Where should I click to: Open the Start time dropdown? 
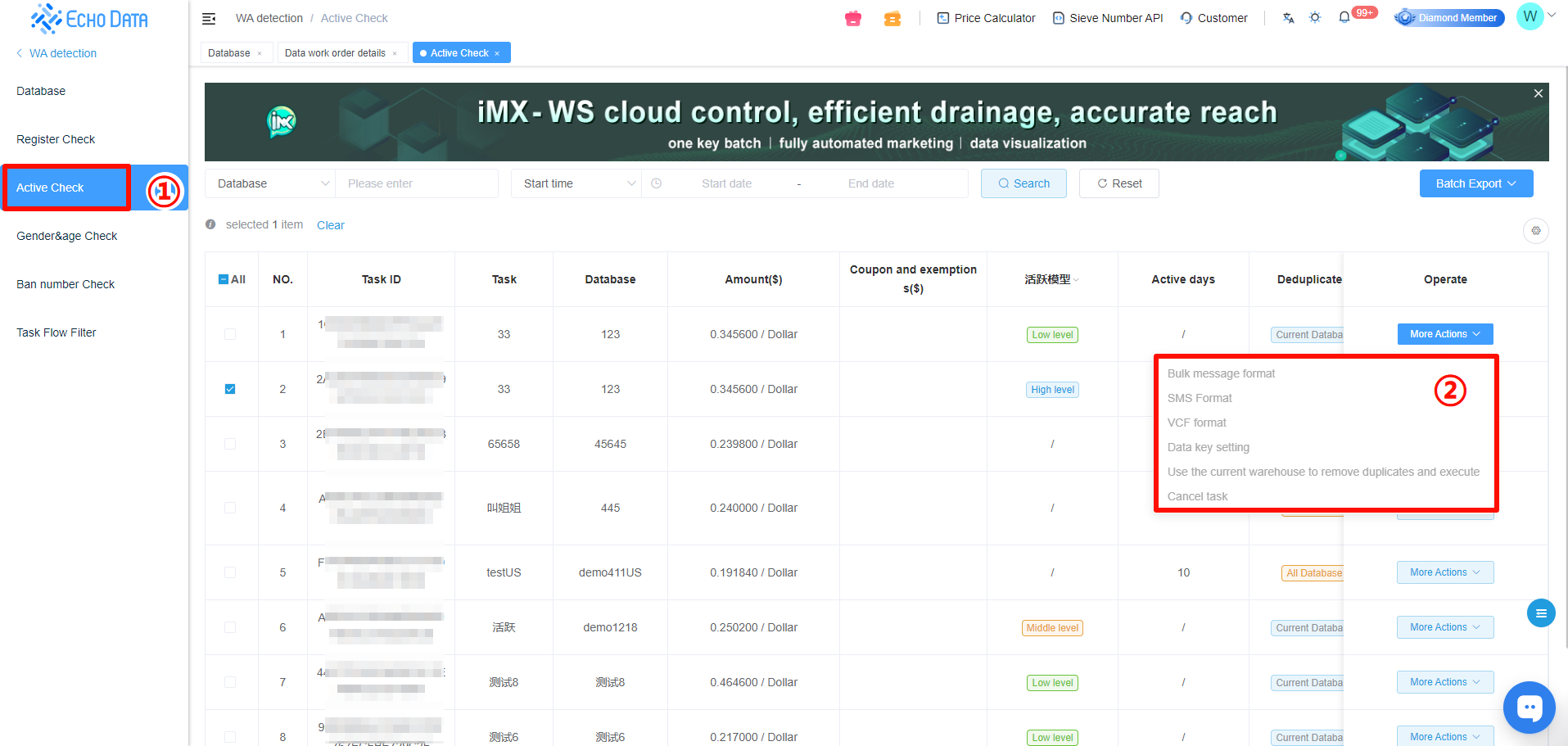(576, 183)
